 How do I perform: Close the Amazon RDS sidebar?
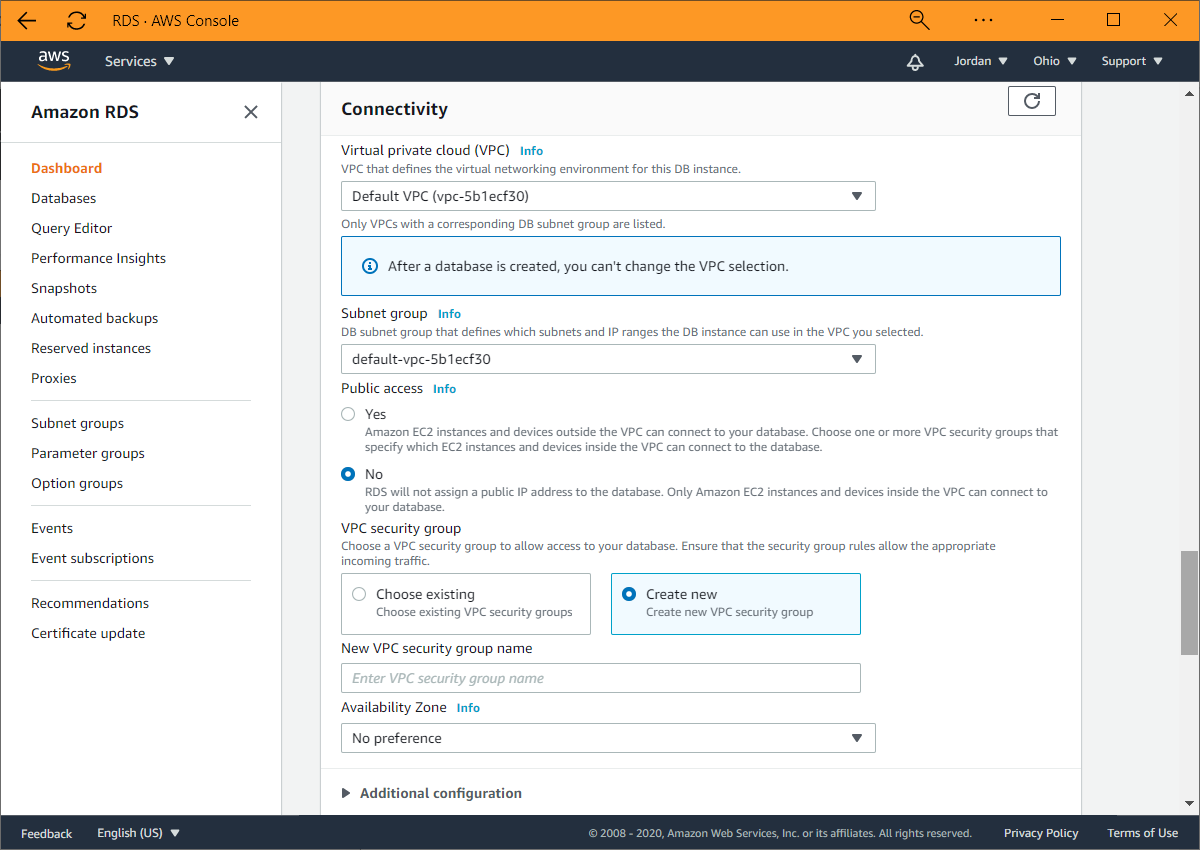coord(251,112)
